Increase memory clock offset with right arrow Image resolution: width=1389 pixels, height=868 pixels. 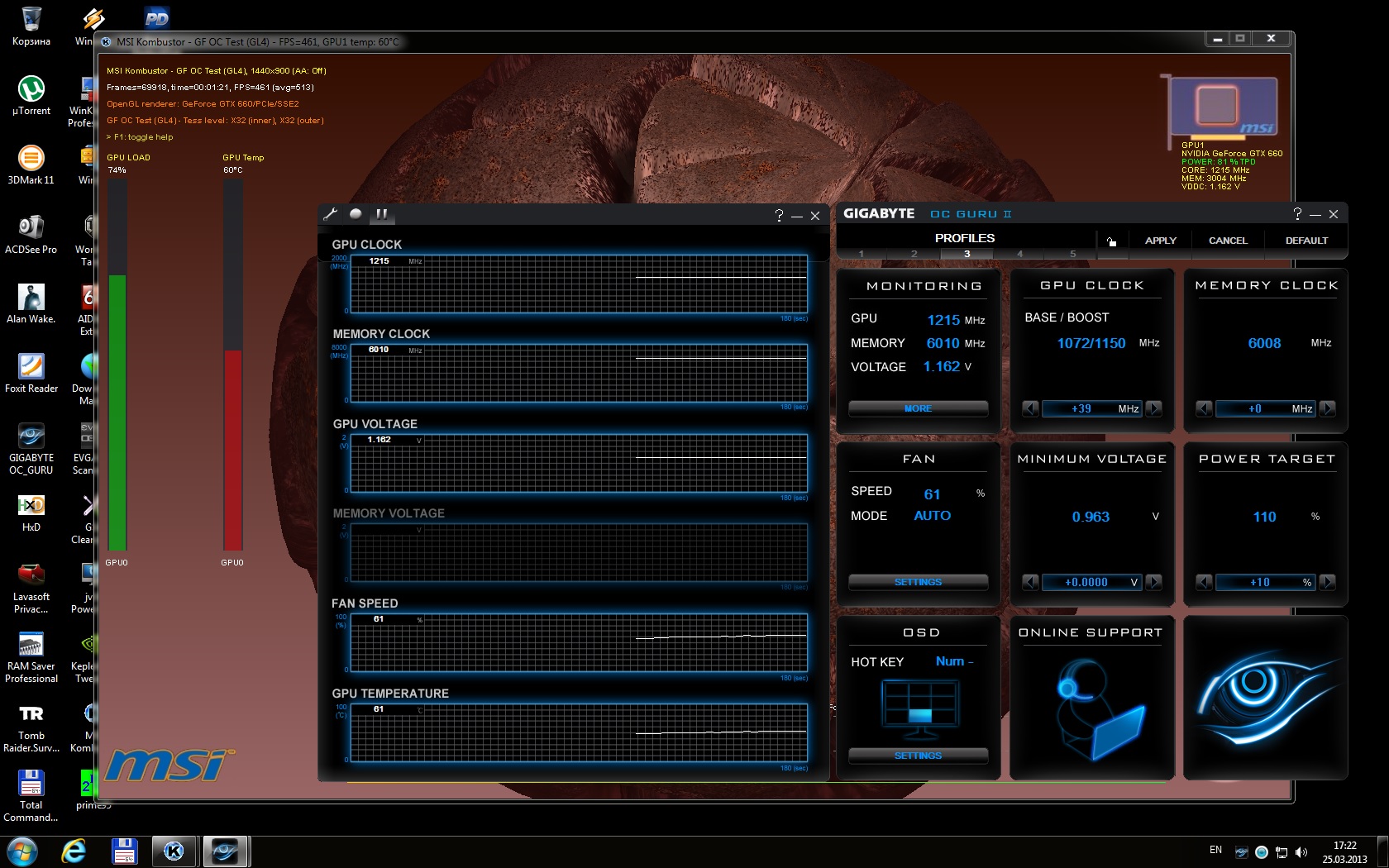pyautogui.click(x=1328, y=408)
